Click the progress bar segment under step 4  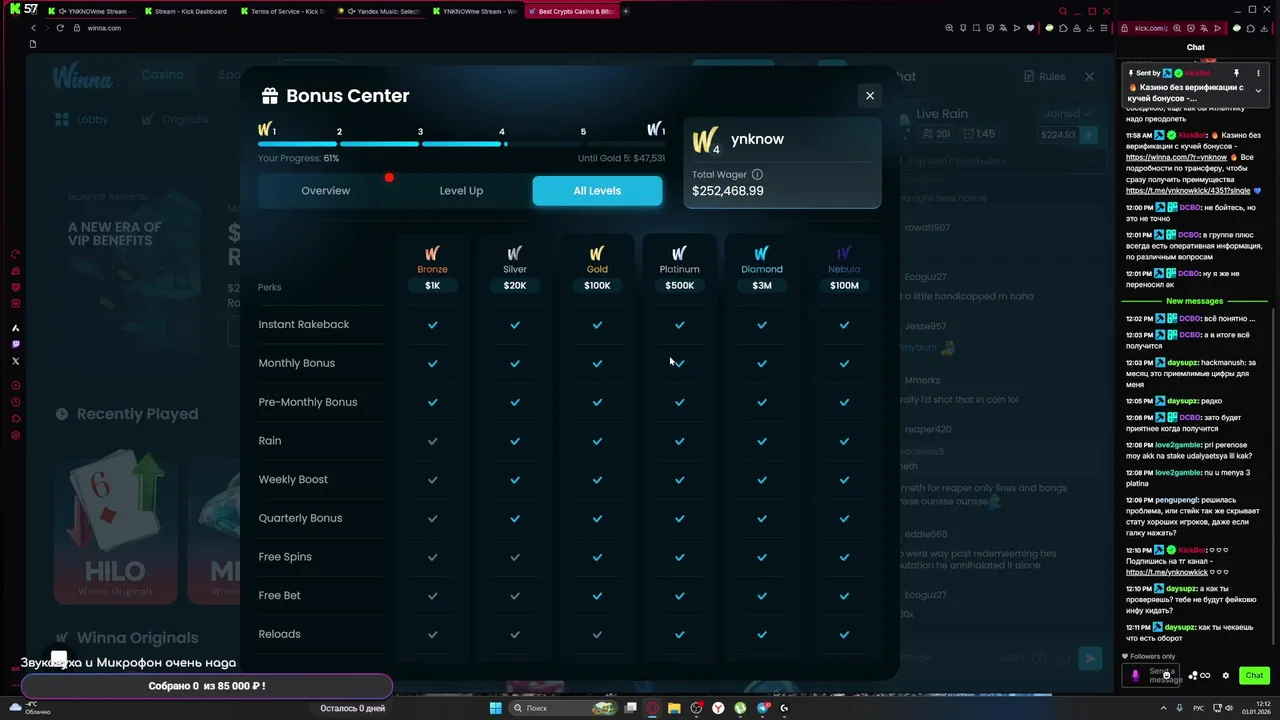[x=543, y=144]
